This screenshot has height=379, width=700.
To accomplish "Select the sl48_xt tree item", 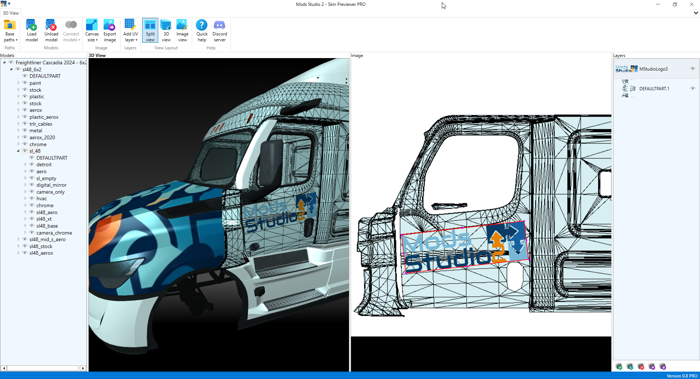I will 44,219.
